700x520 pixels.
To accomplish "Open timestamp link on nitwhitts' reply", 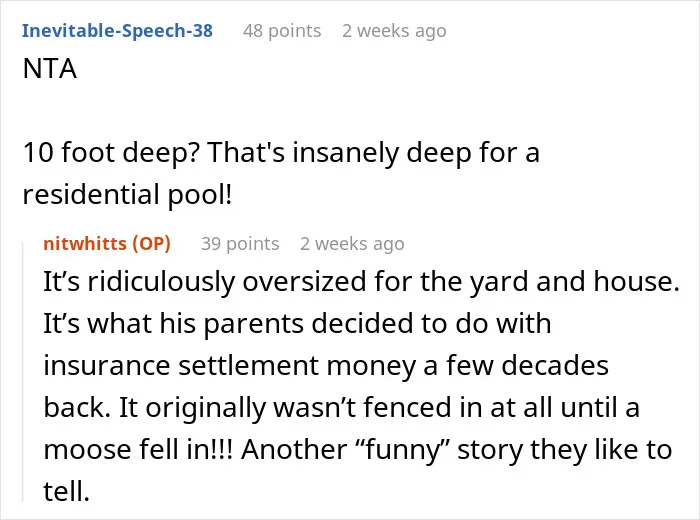I will (x=352, y=244).
